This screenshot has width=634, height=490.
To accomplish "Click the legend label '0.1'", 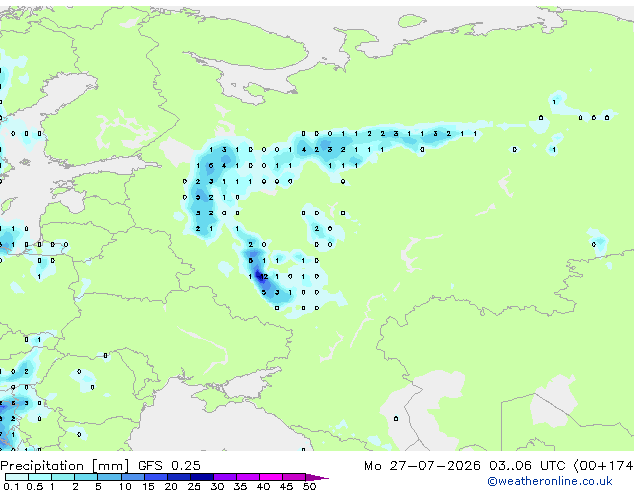I will coord(11,486).
